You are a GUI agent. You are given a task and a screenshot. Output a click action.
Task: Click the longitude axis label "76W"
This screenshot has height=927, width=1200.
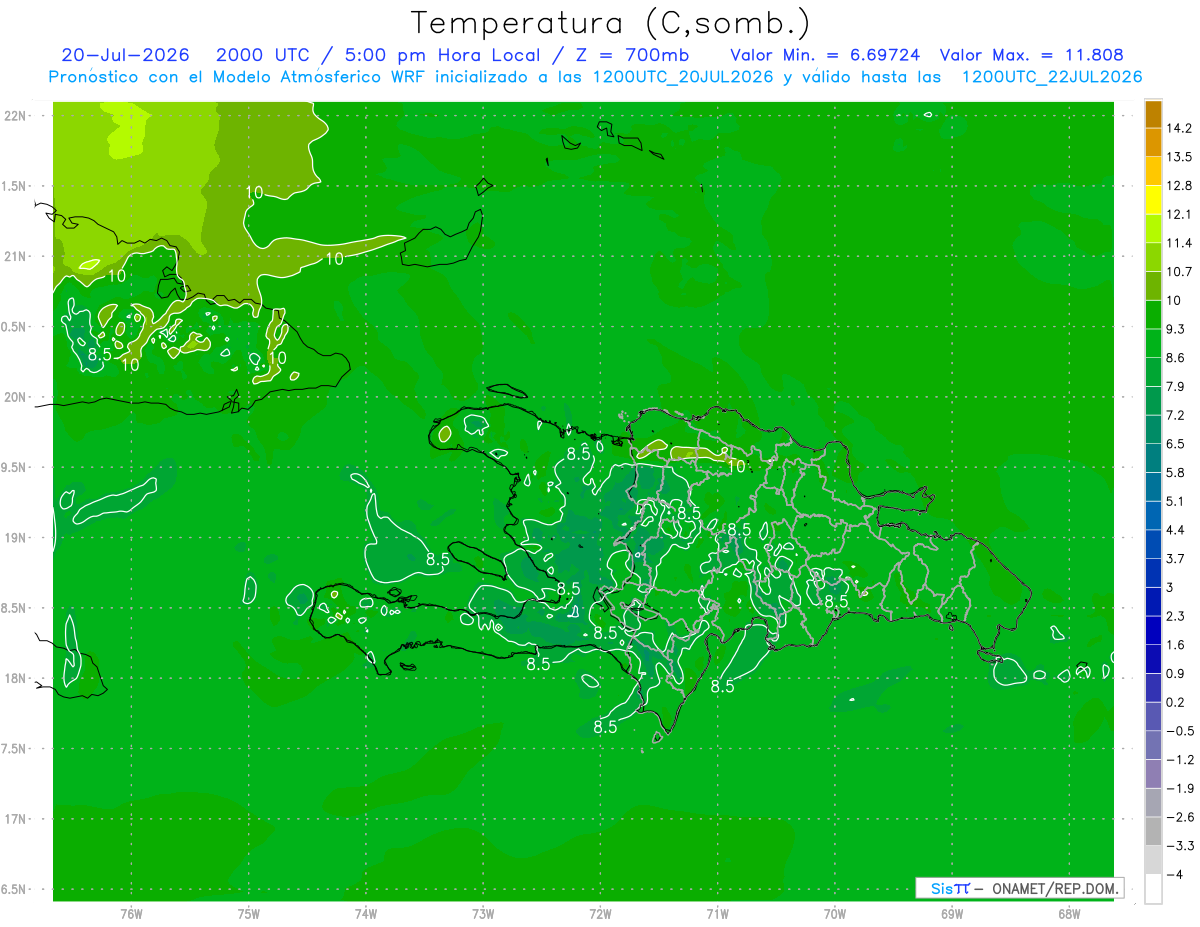(x=131, y=914)
